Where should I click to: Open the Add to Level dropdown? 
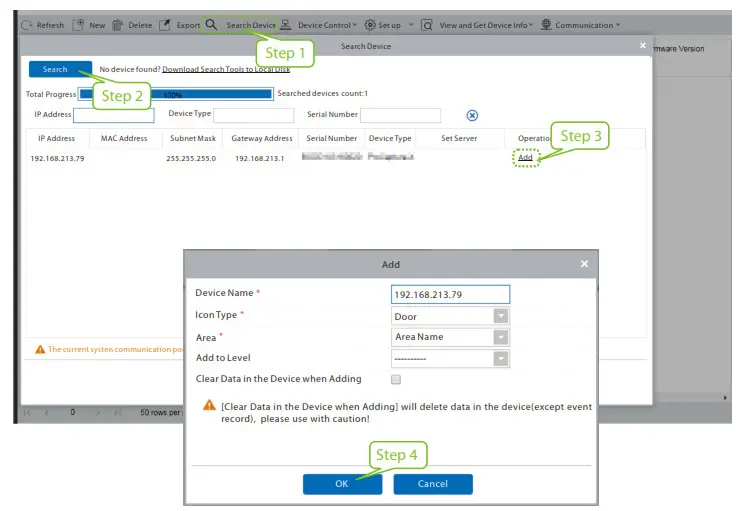(500, 358)
